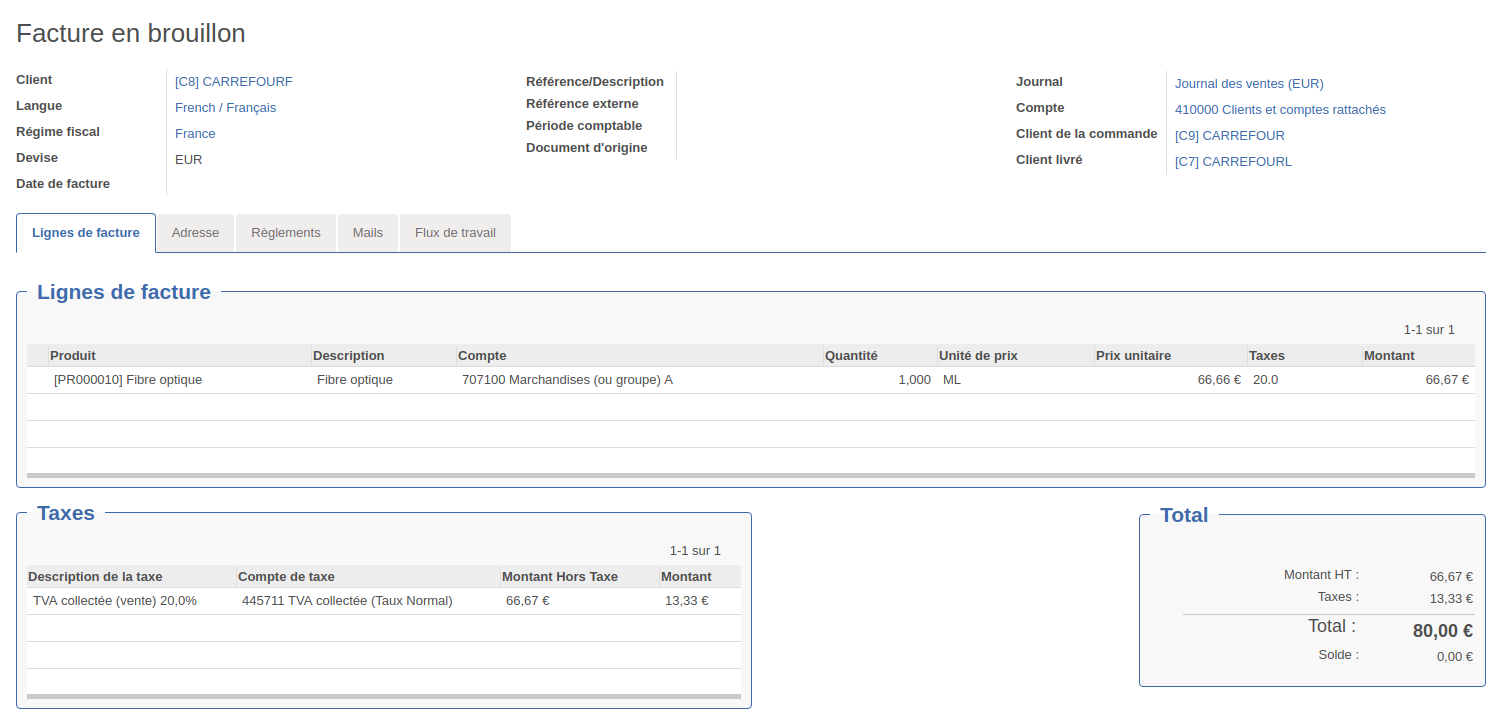Sort invoice lines by Quantité column header
This screenshot has height=718, width=1502.
(850, 356)
